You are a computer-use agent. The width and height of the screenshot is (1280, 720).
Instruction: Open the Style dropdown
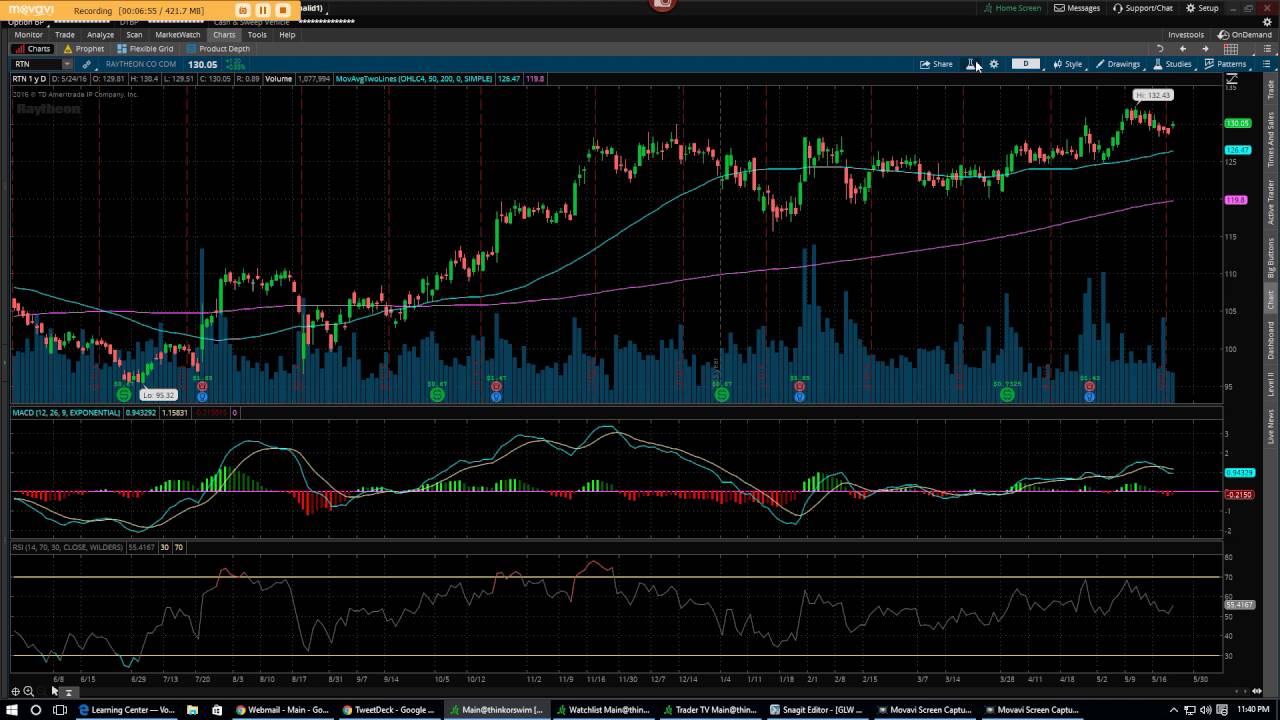tap(1067, 64)
